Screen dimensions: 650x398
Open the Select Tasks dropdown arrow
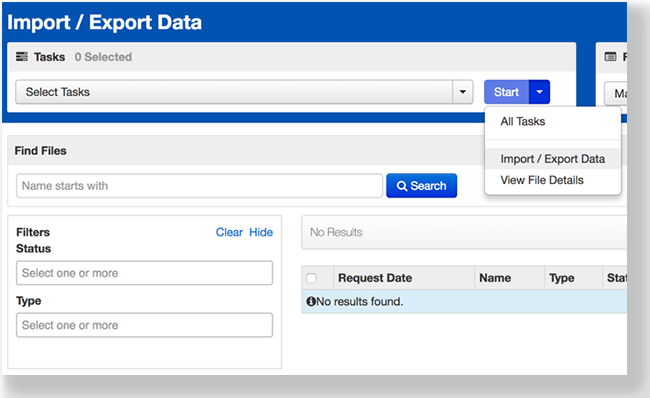(x=463, y=92)
